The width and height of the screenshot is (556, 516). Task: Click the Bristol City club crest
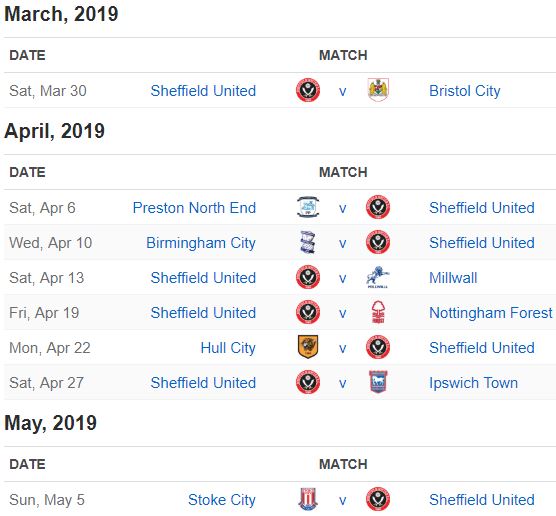(378, 90)
